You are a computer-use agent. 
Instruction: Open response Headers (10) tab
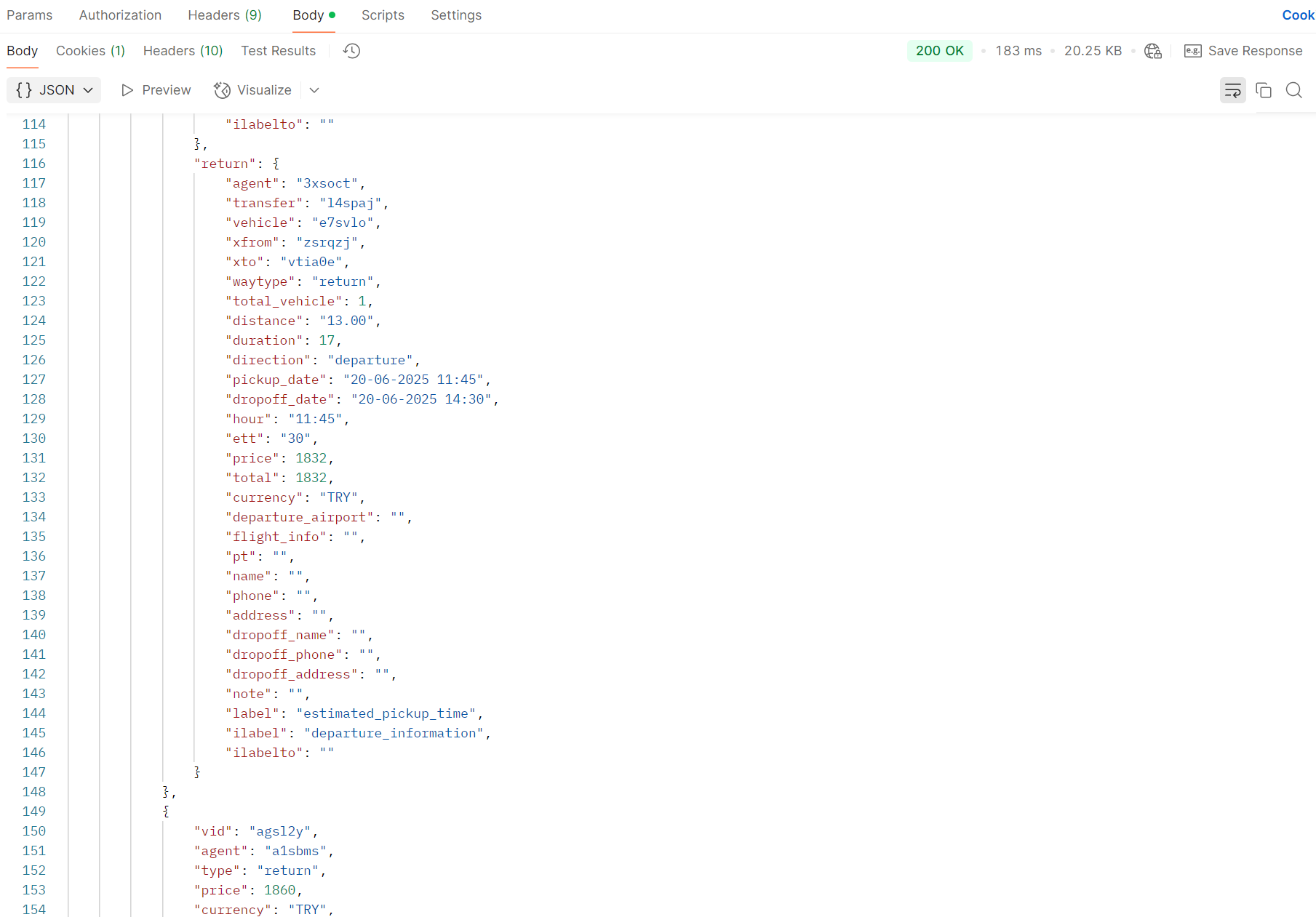[x=183, y=51]
